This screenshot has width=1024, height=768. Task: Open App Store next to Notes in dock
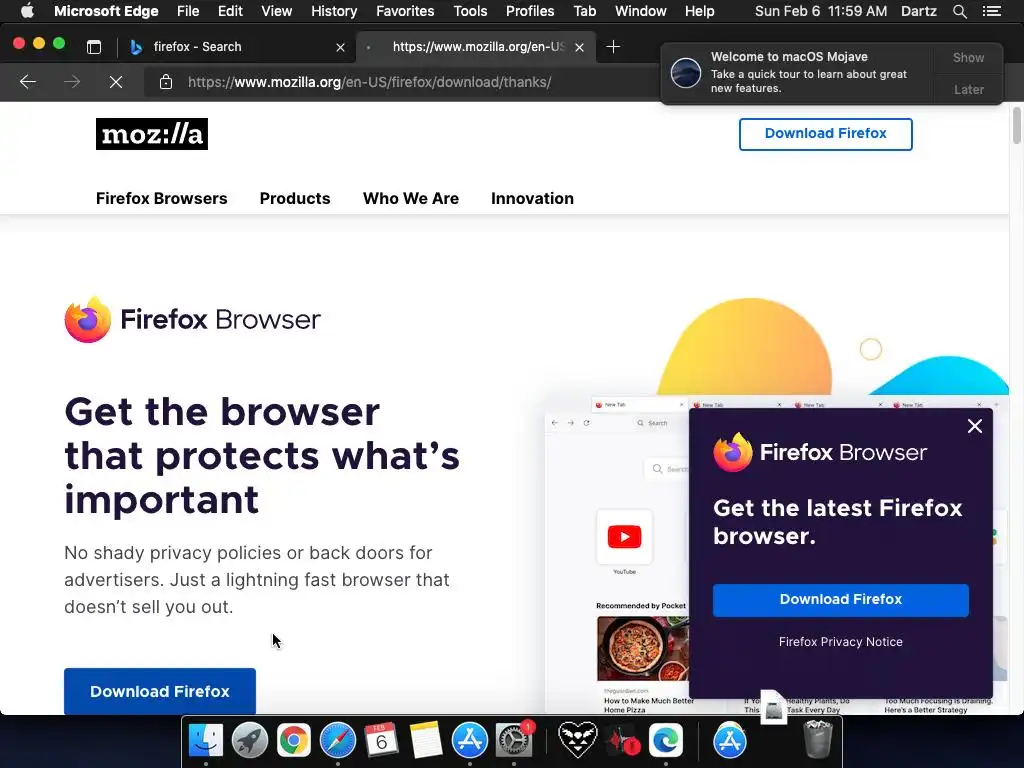470,741
